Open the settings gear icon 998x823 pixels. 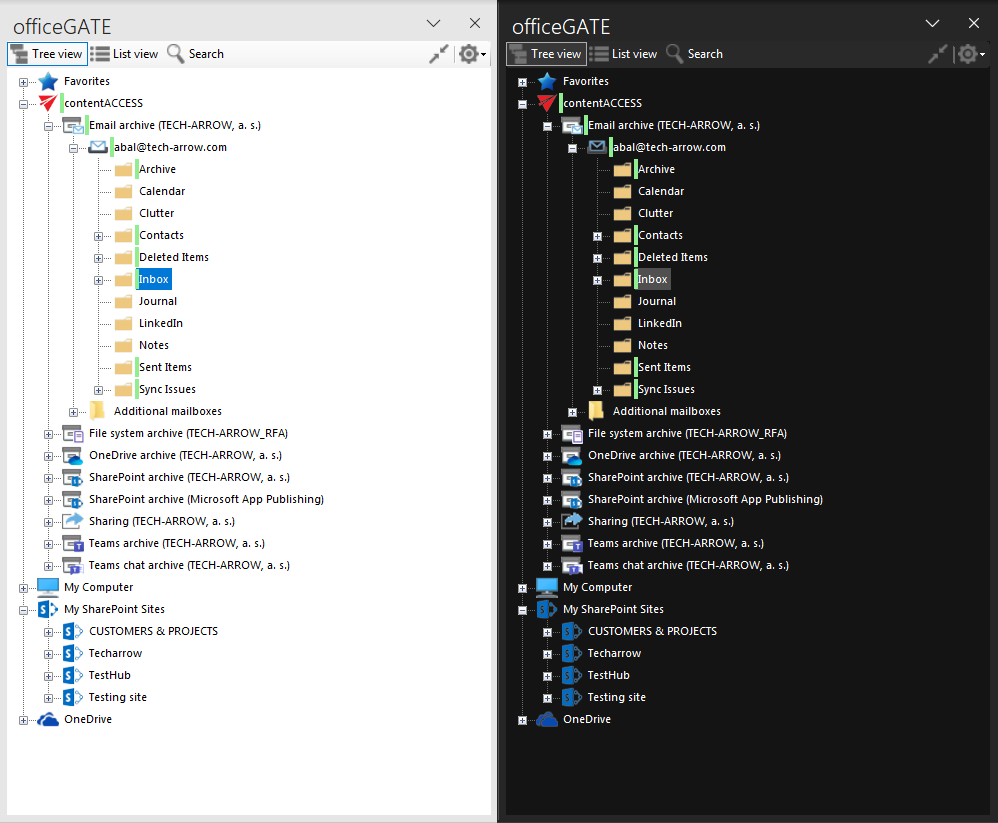tap(466, 54)
